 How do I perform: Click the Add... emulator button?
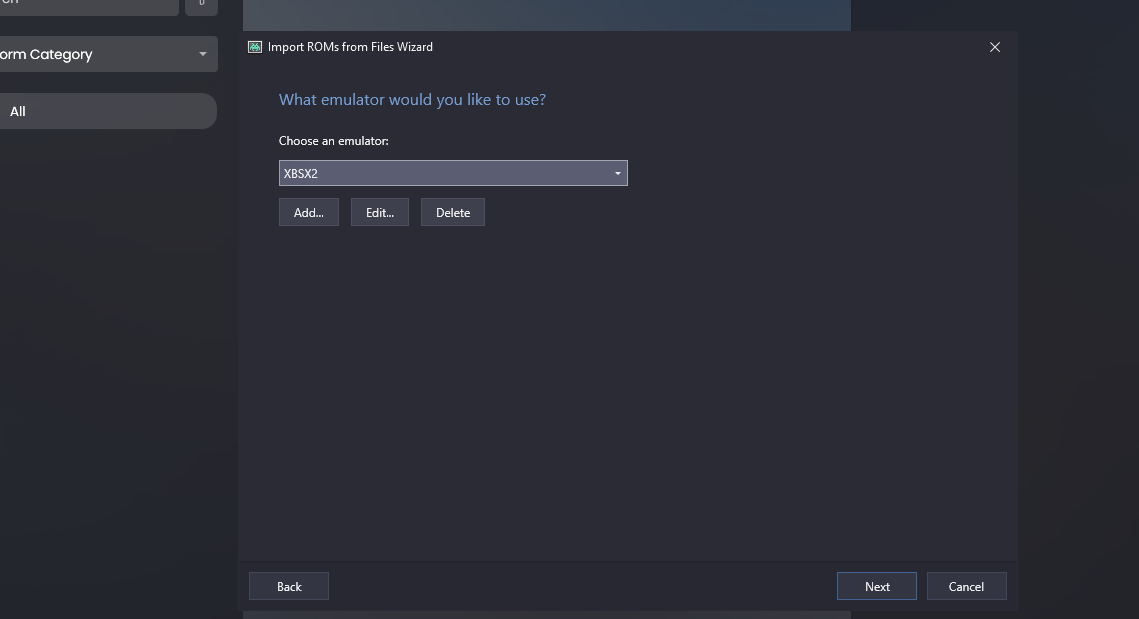tap(309, 212)
